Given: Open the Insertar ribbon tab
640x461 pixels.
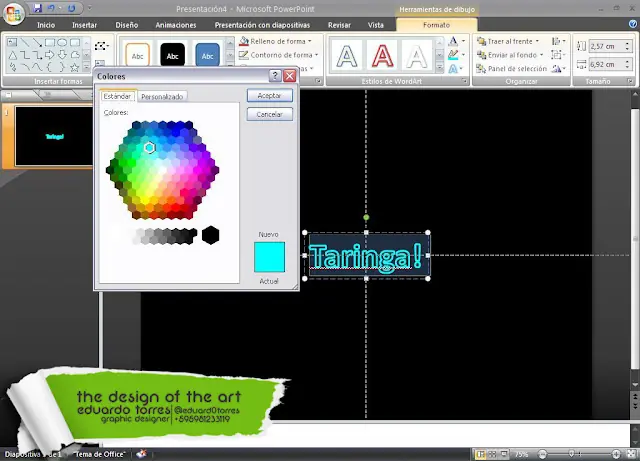Looking at the screenshot, I should [x=84, y=25].
